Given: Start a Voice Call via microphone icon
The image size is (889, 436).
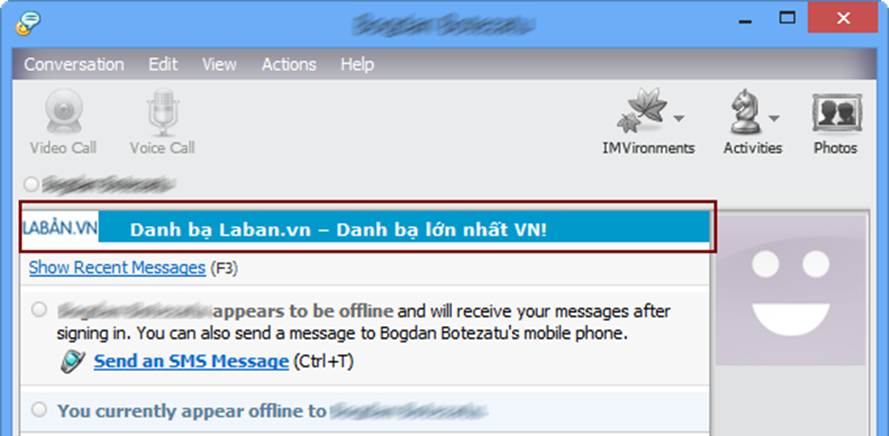Looking at the screenshot, I should click(163, 112).
